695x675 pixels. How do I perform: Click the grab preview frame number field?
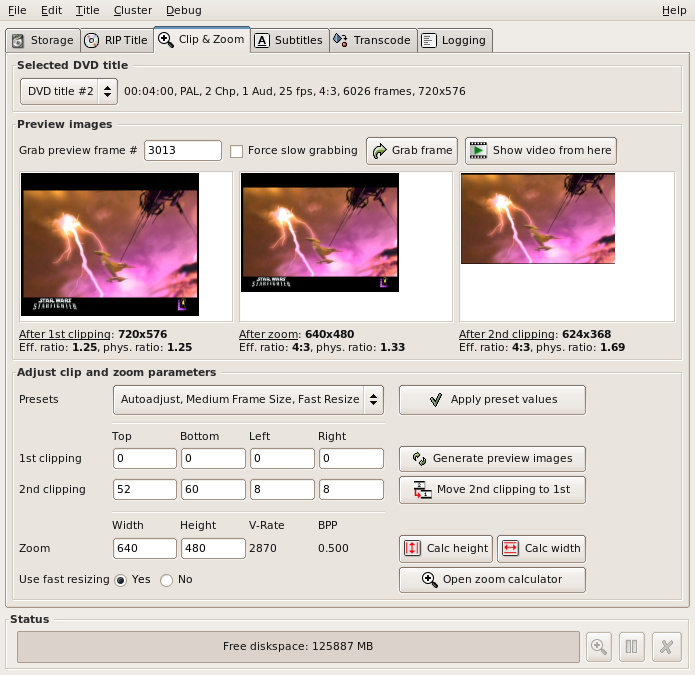[x=183, y=150]
